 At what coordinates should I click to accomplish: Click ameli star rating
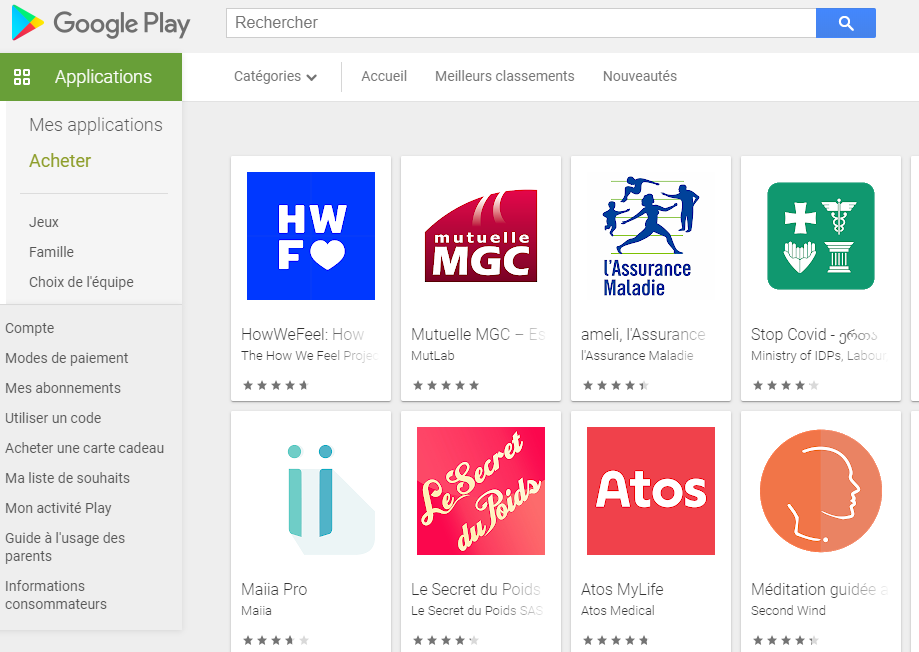(615, 385)
